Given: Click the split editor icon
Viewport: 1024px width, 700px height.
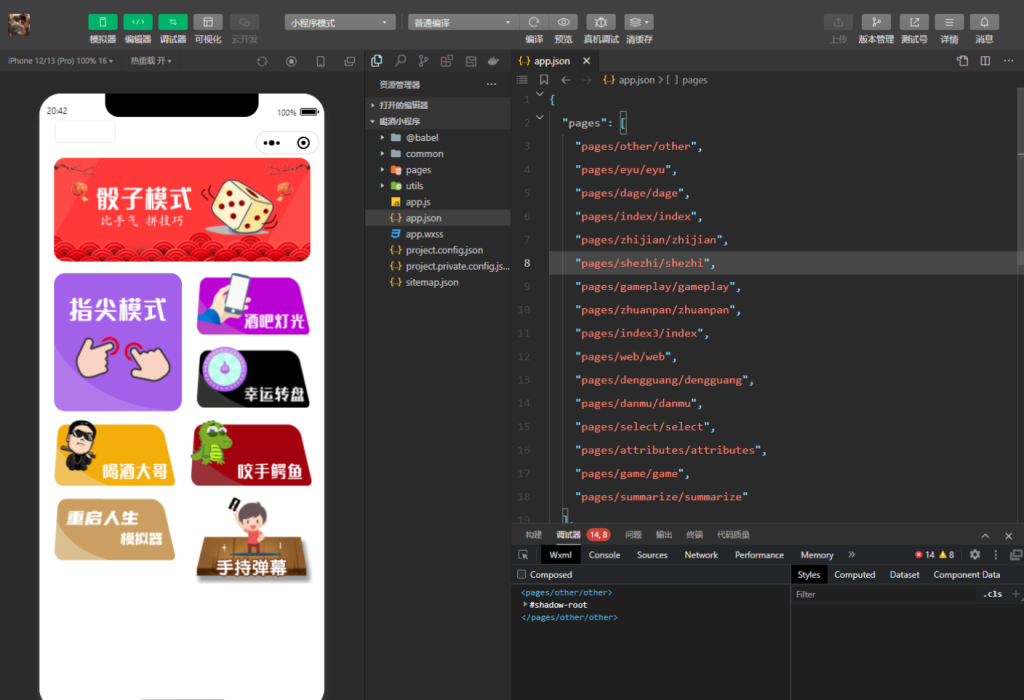Looking at the screenshot, I should 985,61.
